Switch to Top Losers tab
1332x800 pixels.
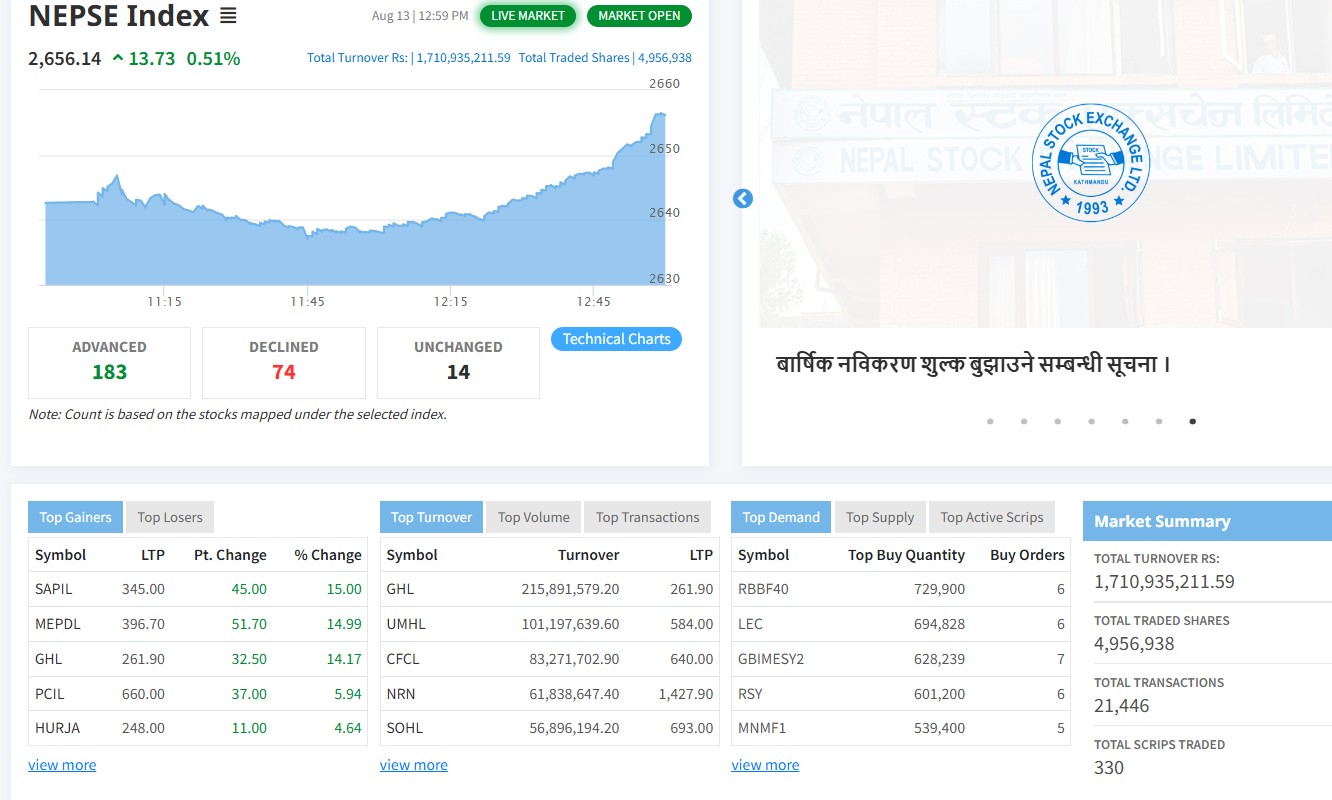(170, 517)
